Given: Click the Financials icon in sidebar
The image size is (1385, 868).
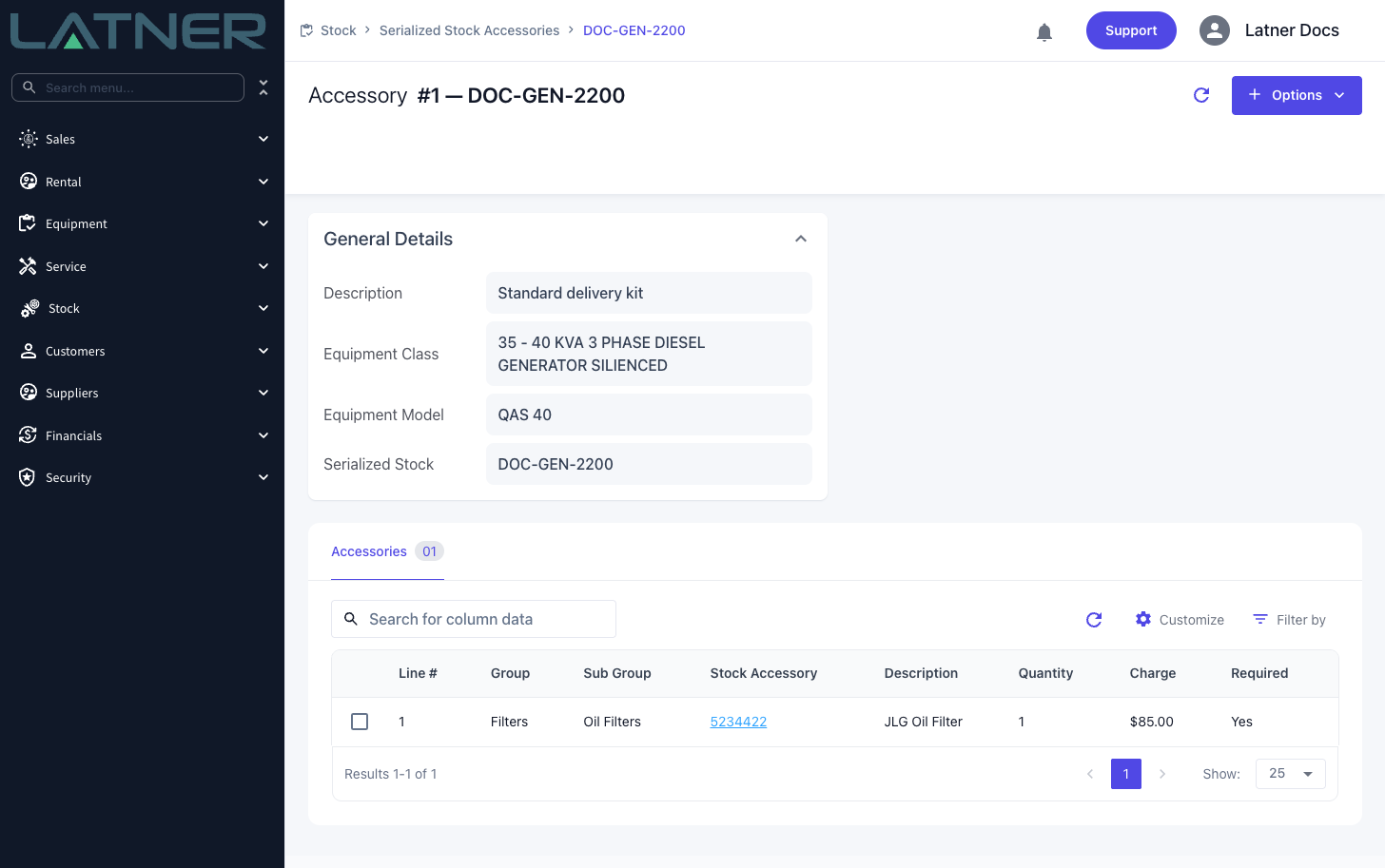Looking at the screenshot, I should (28, 435).
